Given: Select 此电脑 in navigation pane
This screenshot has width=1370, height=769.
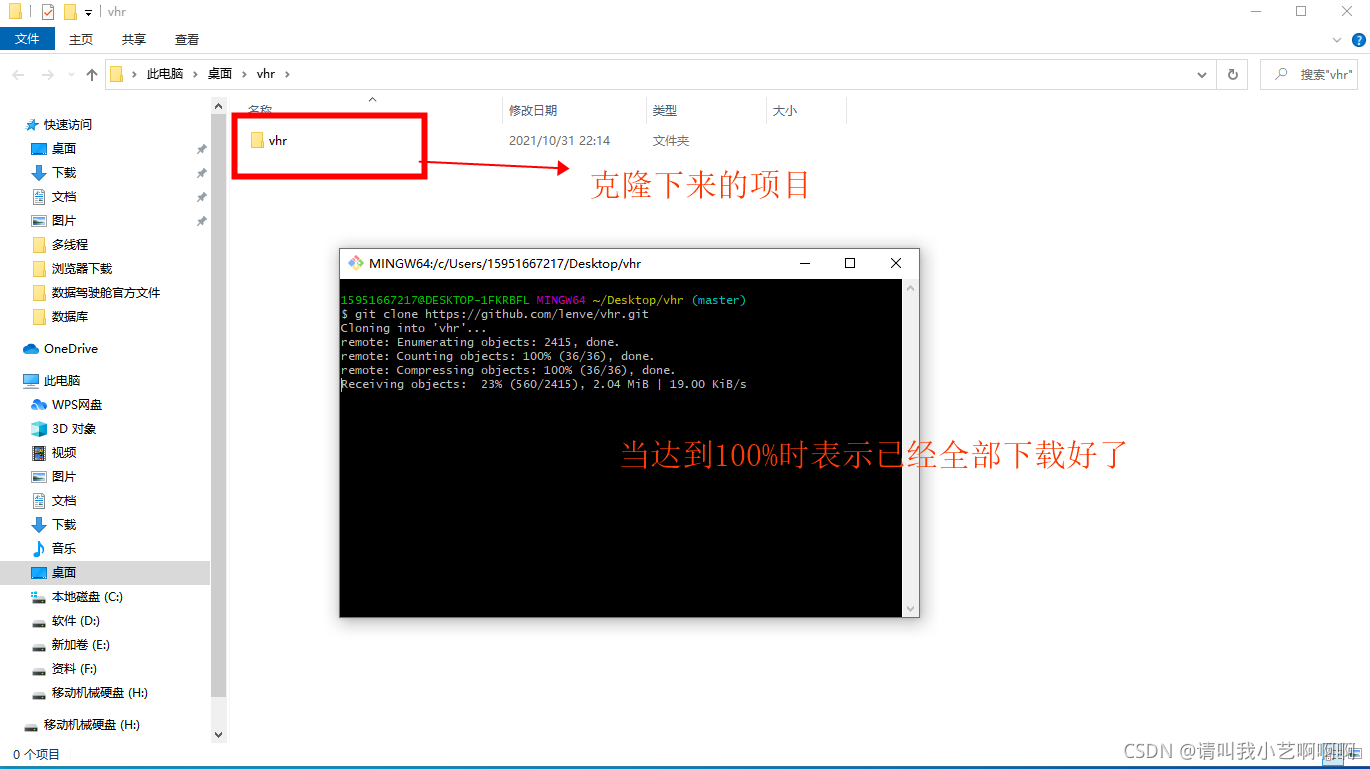Looking at the screenshot, I should pyautogui.click(x=62, y=381).
